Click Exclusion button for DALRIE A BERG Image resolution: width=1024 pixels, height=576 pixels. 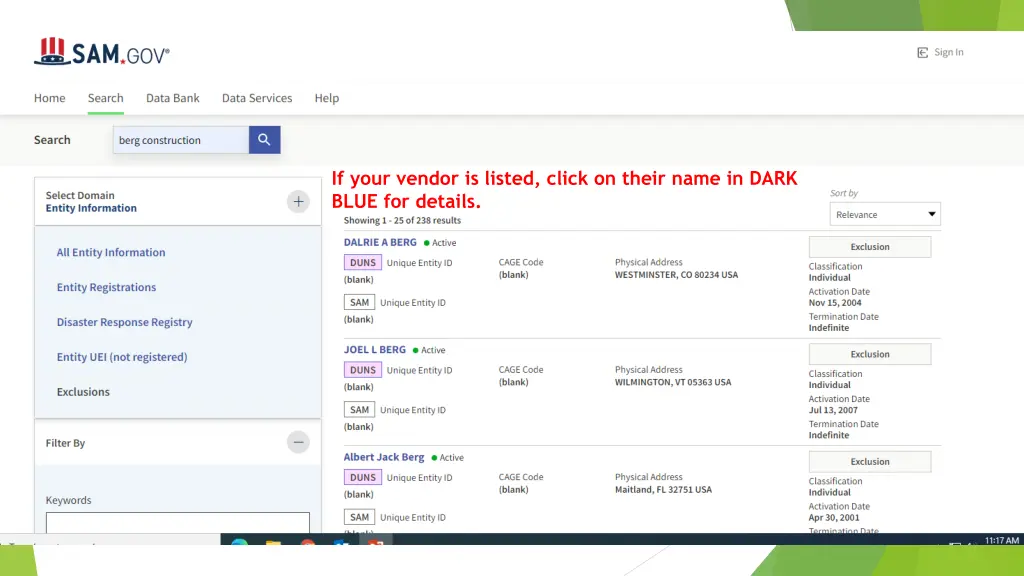point(870,247)
